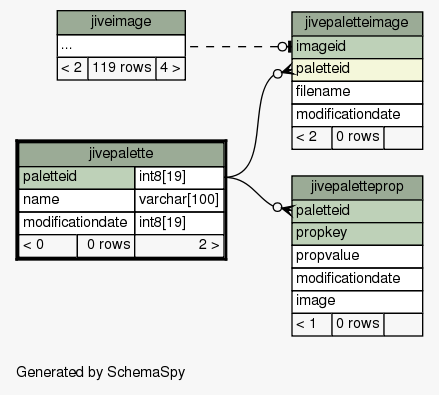
Task: Click the varchar[100] type cell
Action: click(x=179, y=200)
